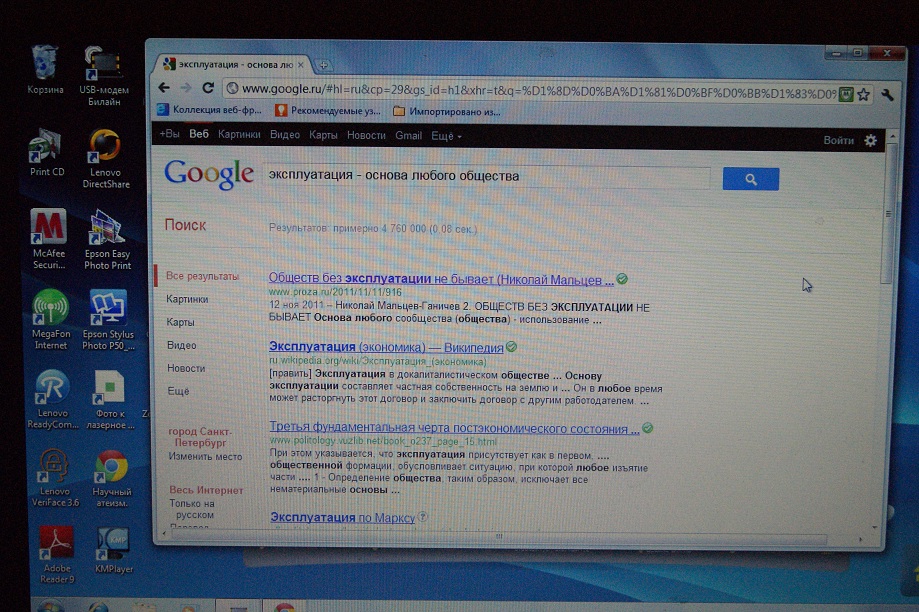Click the badge next to Эксплуатация по Марксу
Image resolution: width=919 pixels, height=612 pixels.
point(423,516)
